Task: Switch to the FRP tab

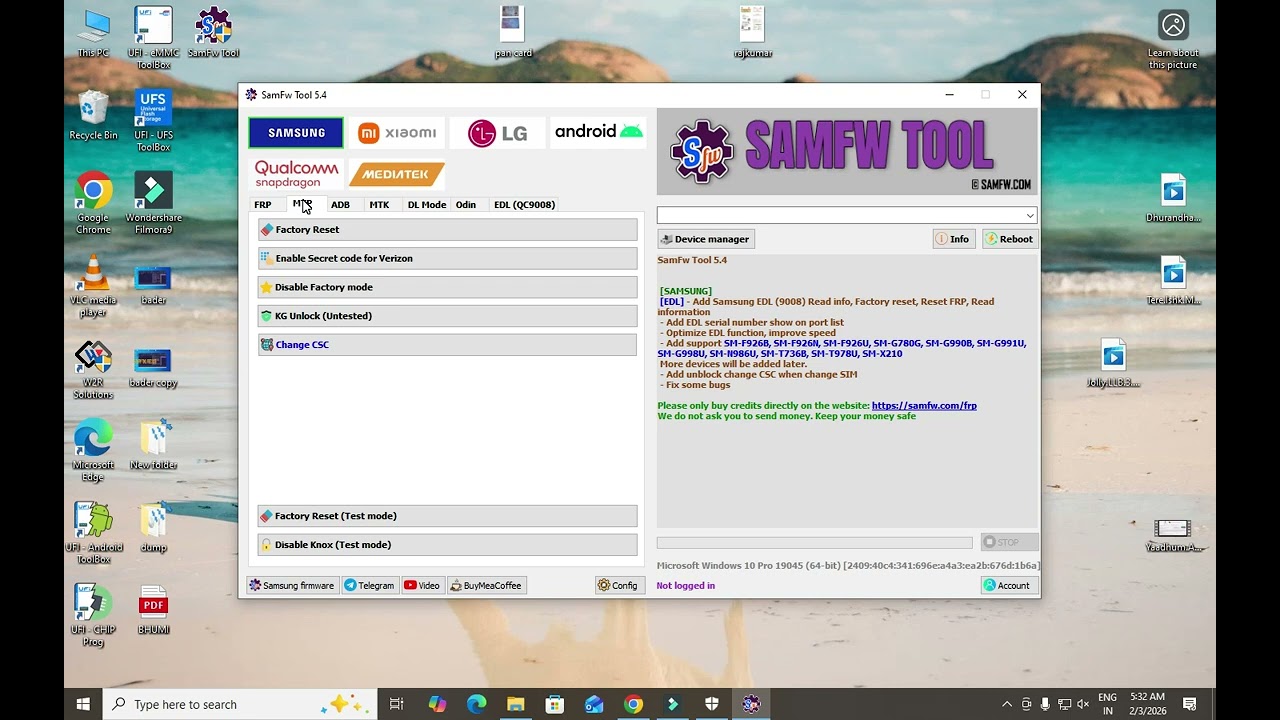Action: pos(263,204)
